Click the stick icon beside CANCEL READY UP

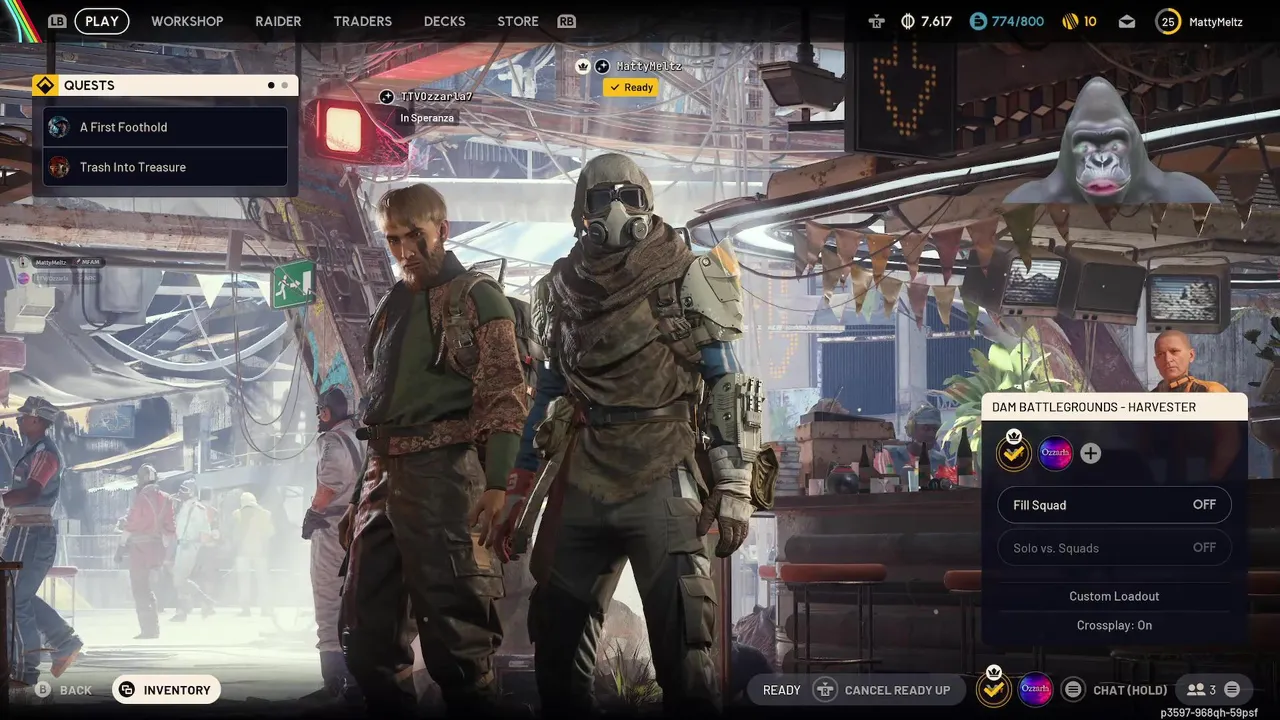pos(825,690)
